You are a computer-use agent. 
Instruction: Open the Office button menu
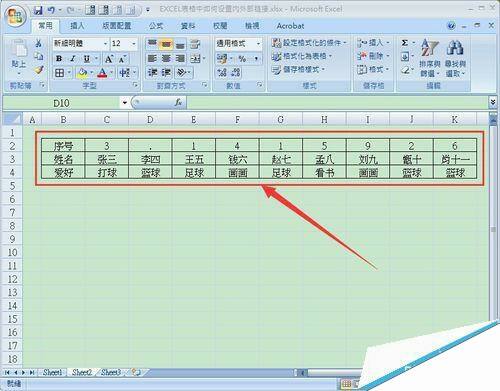coord(16,16)
